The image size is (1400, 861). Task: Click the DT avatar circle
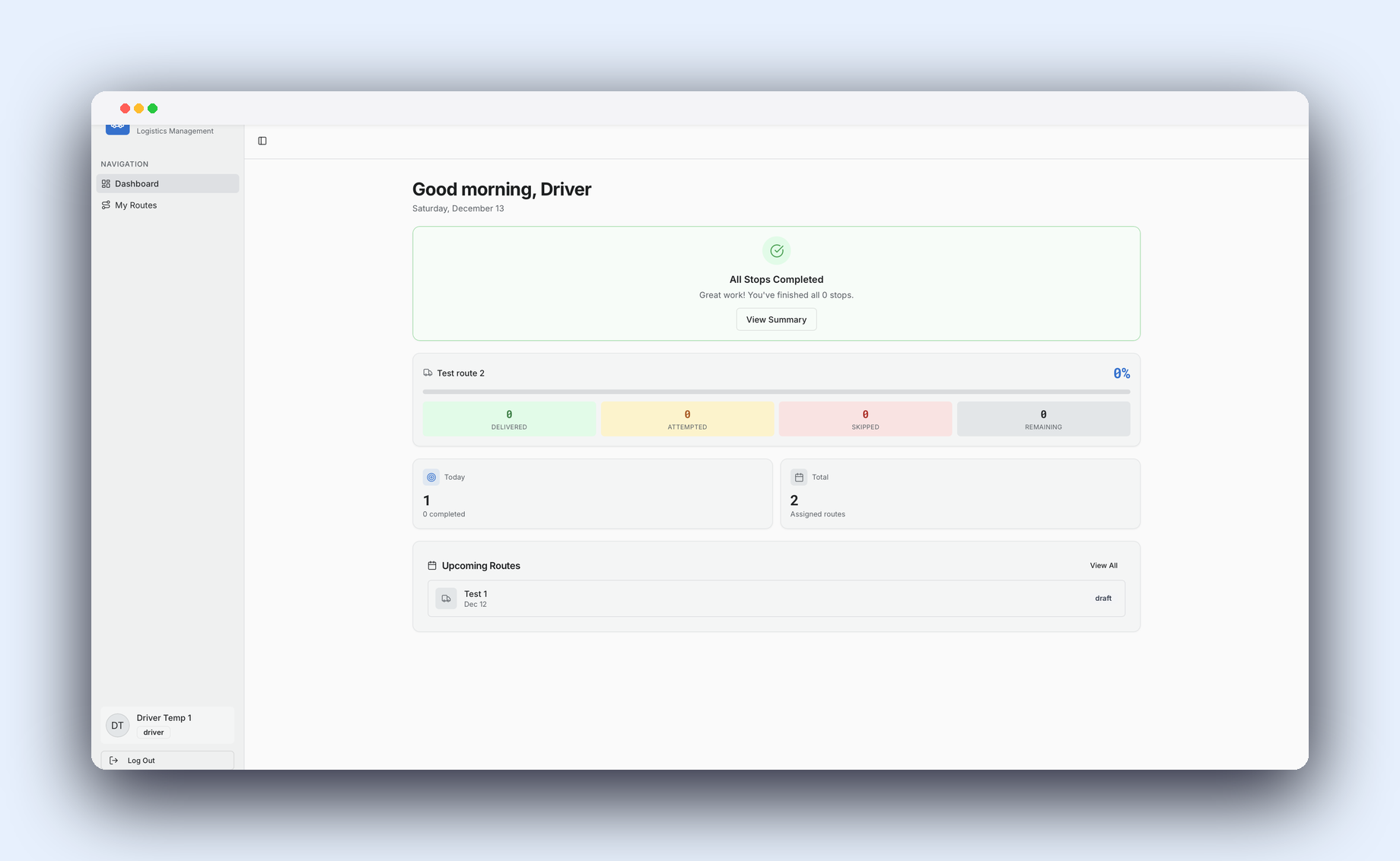pyautogui.click(x=117, y=726)
